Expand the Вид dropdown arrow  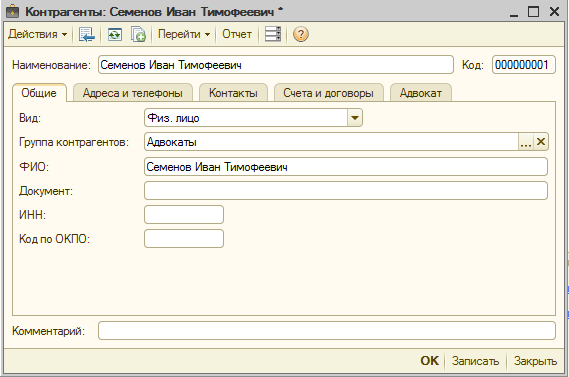coord(355,118)
